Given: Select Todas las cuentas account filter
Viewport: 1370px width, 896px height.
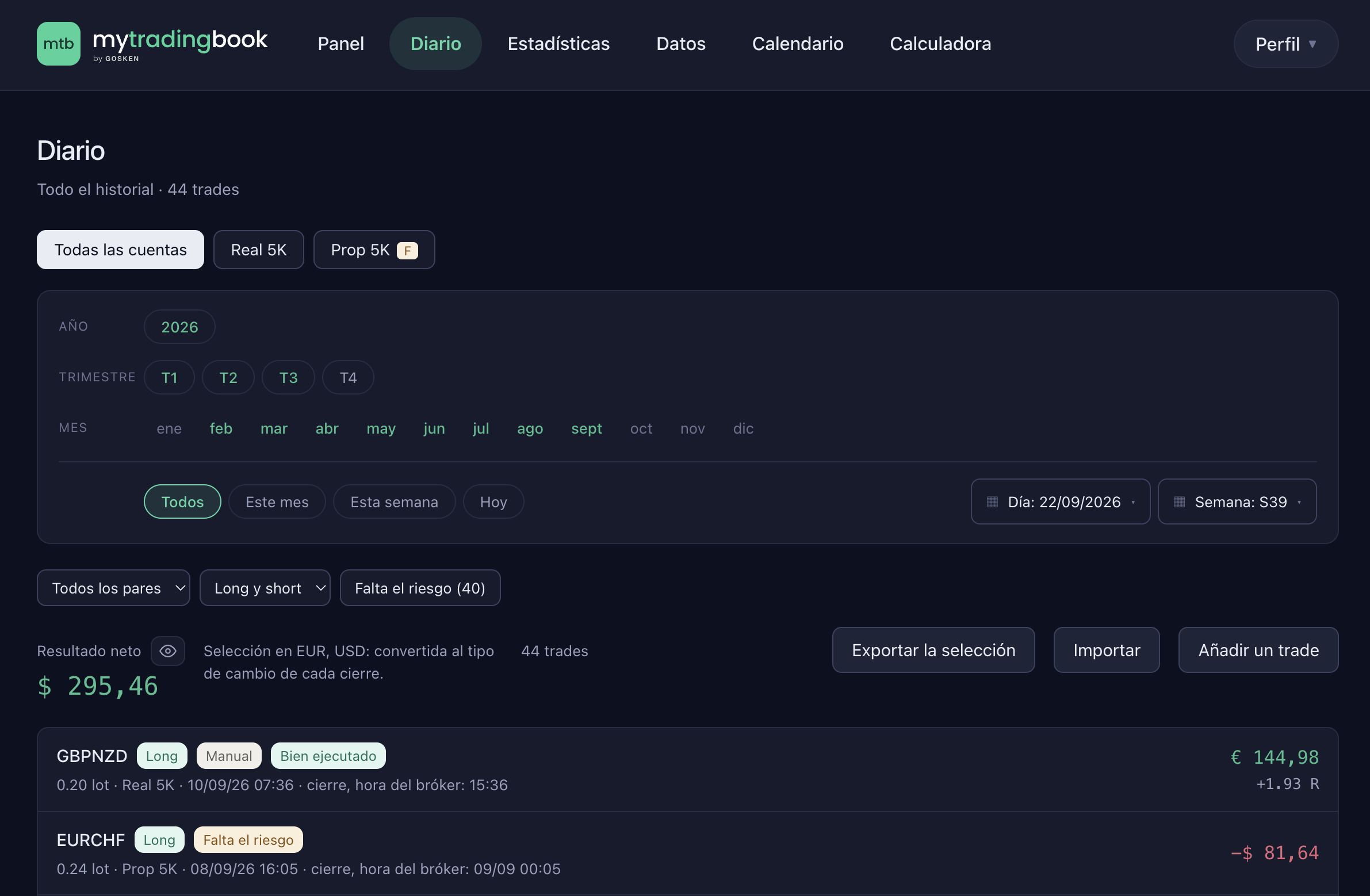Looking at the screenshot, I should coord(120,250).
